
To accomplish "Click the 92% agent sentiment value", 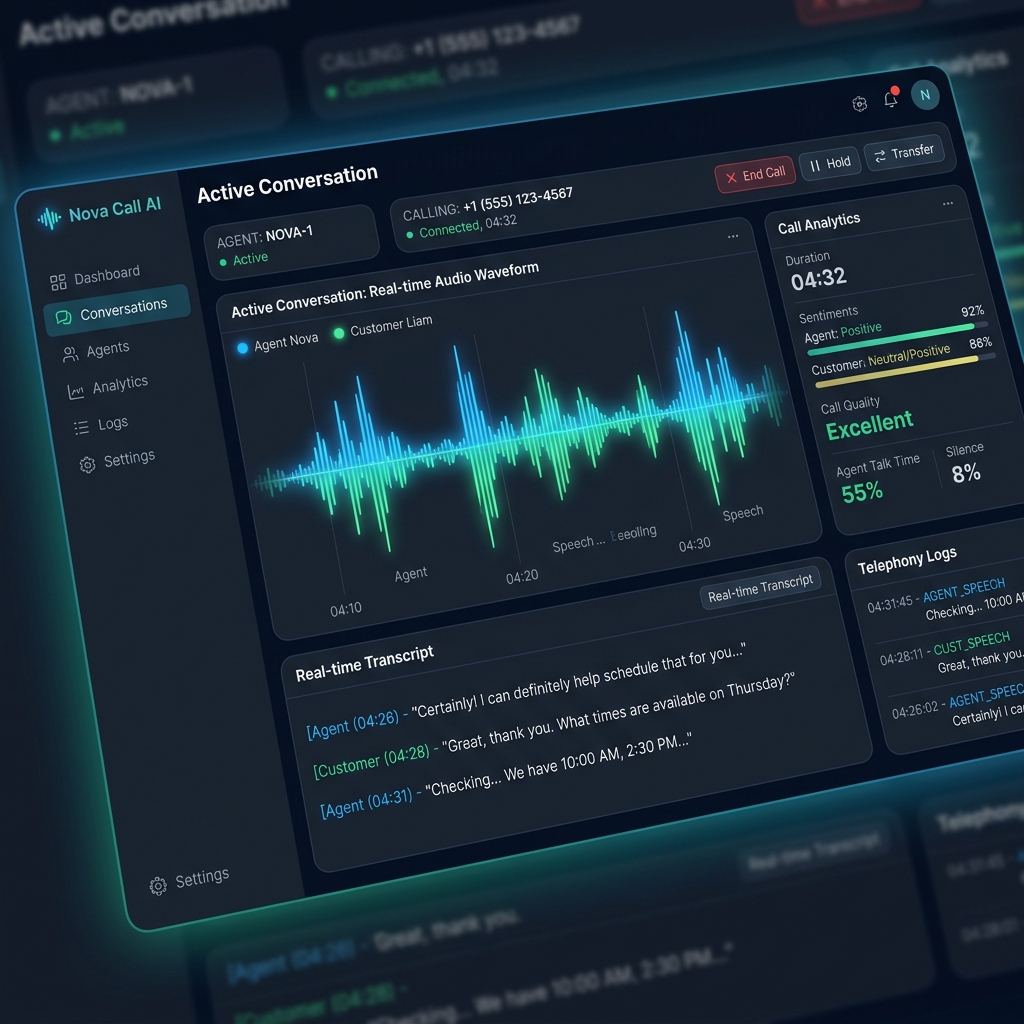I will pos(972,312).
